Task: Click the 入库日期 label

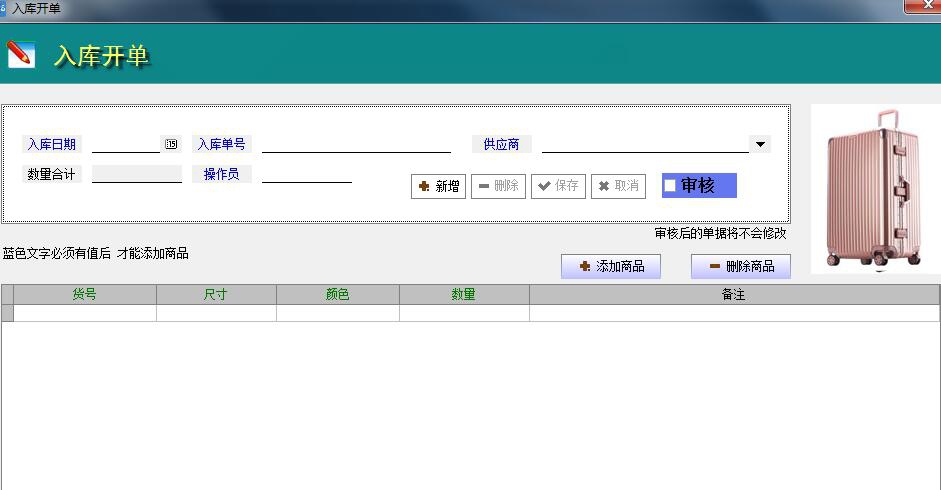Action: tap(52, 144)
